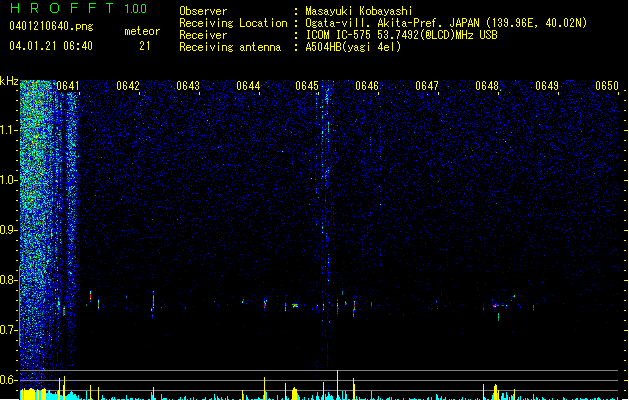Click the meteor count value 21
629x400 pixels.
click(145, 46)
